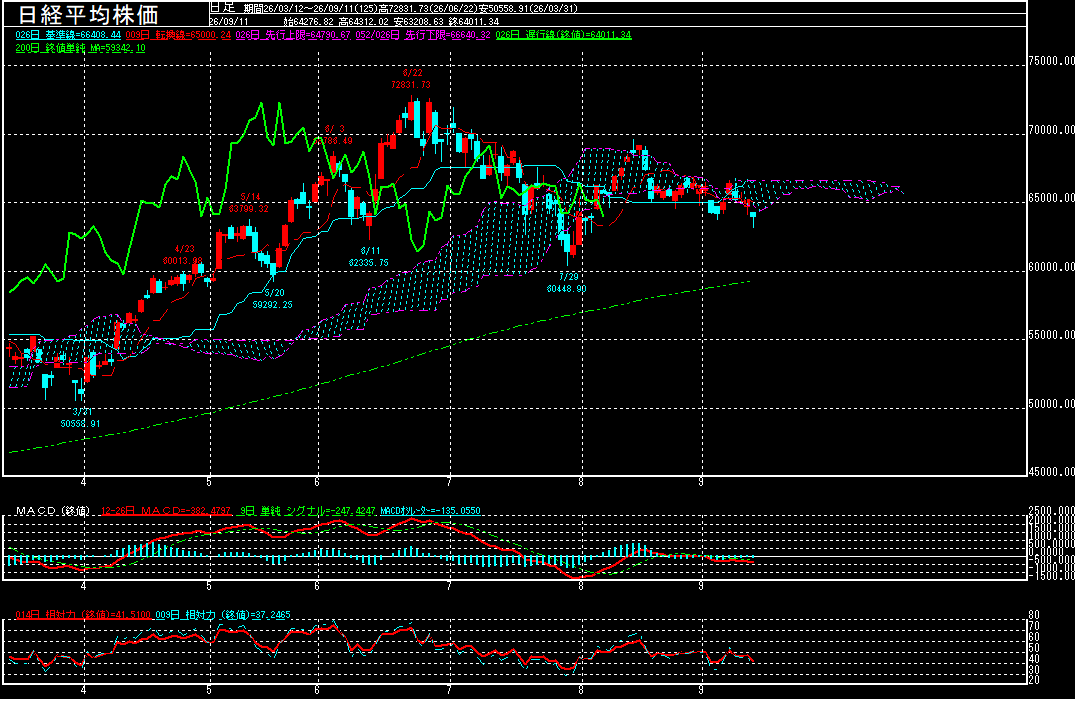Select the 026日 基準線 legend label
This screenshot has width=1080, height=706.
pyautogui.click(x=68, y=34)
